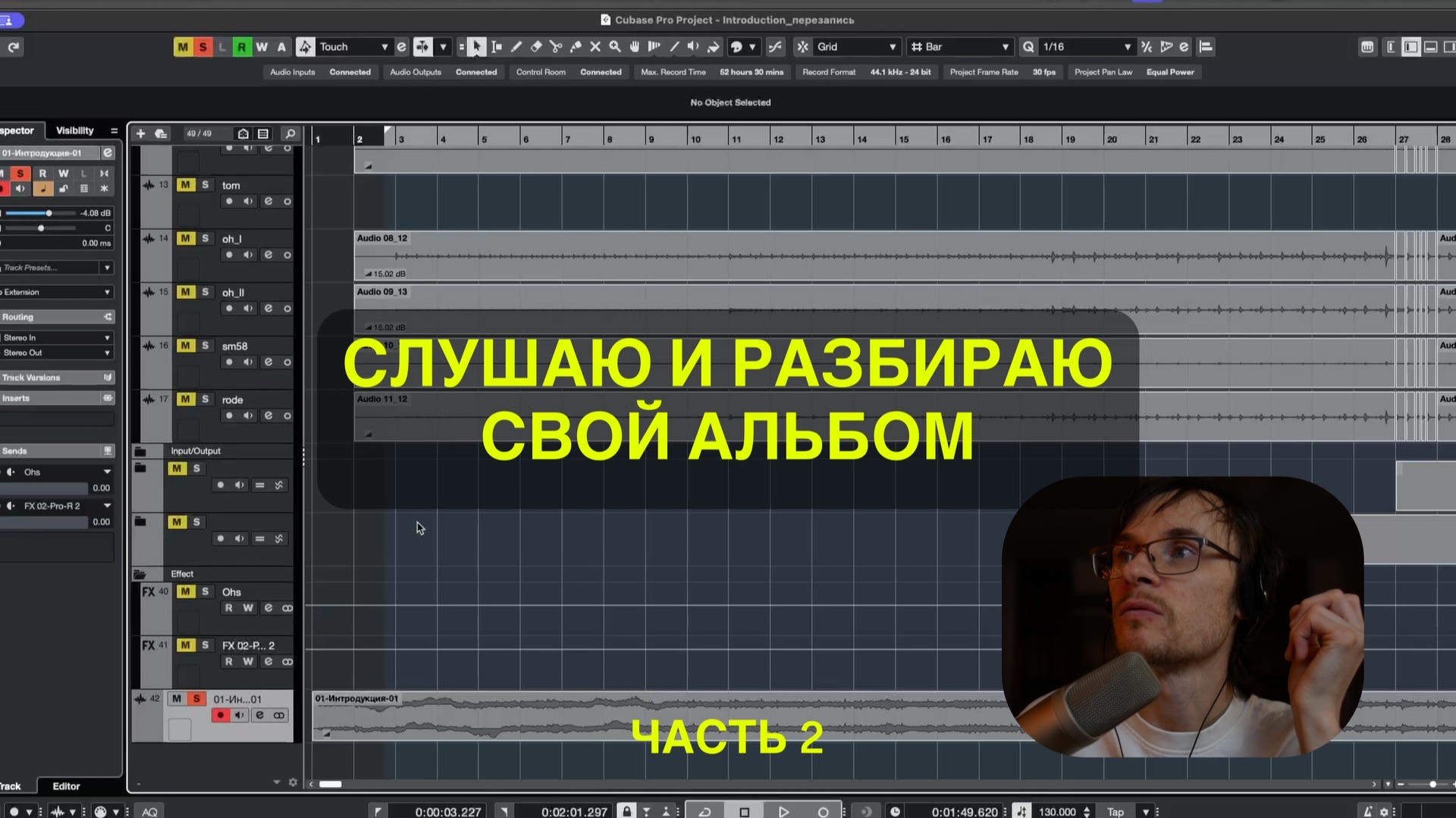Switch to the Editor tab
Viewport: 1456px width, 818px height.
point(66,786)
